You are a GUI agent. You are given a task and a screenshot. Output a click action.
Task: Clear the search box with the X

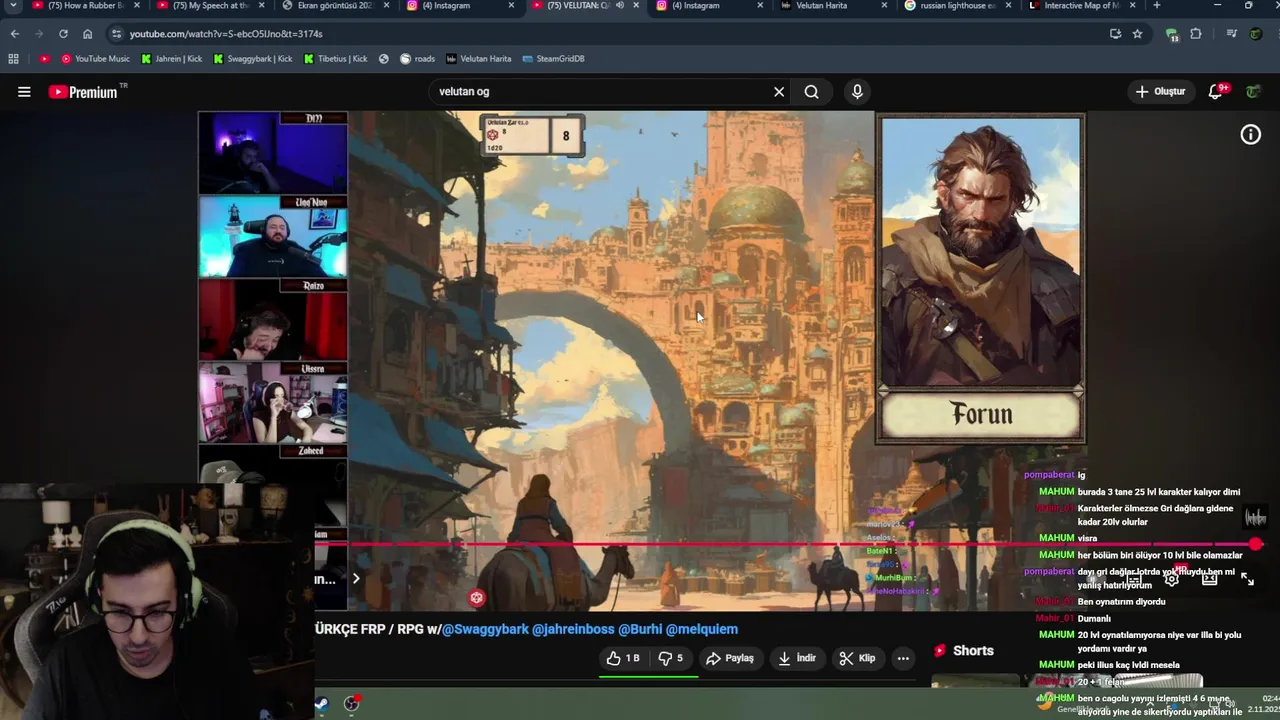click(x=779, y=92)
